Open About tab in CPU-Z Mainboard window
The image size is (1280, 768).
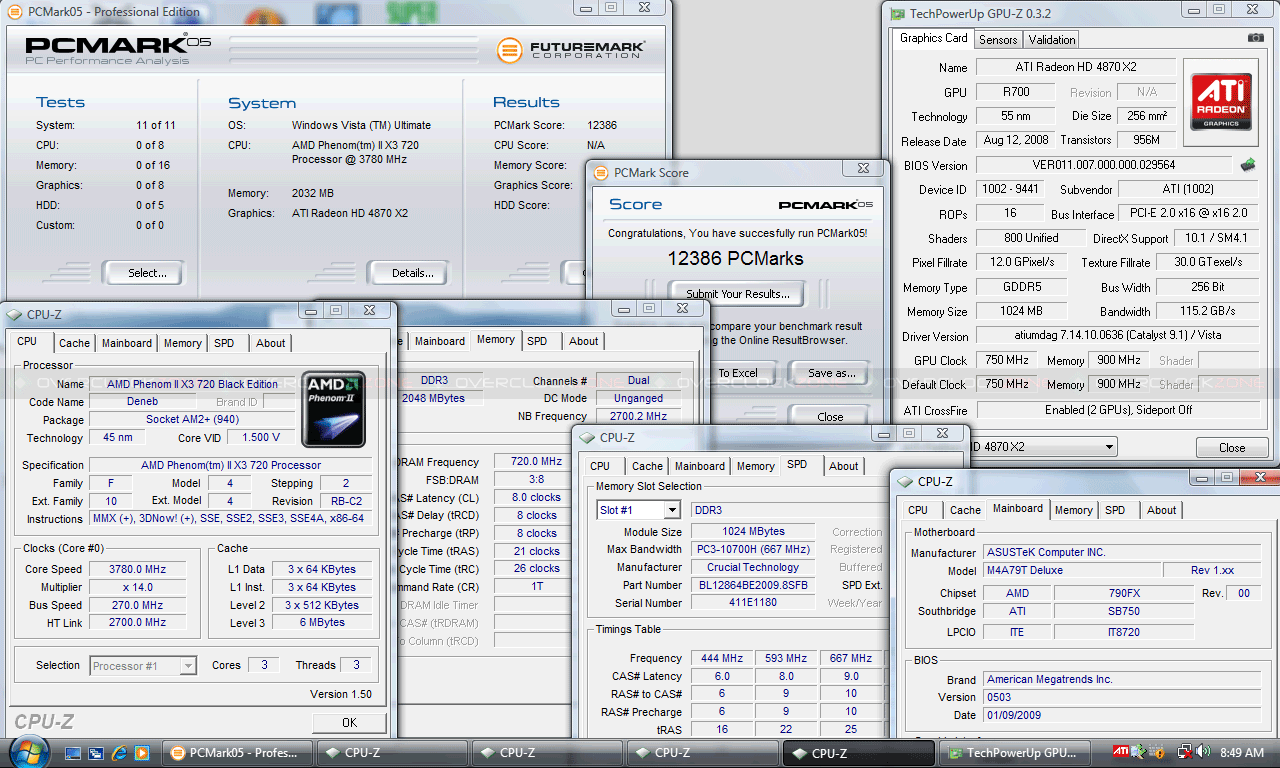coord(1161,510)
